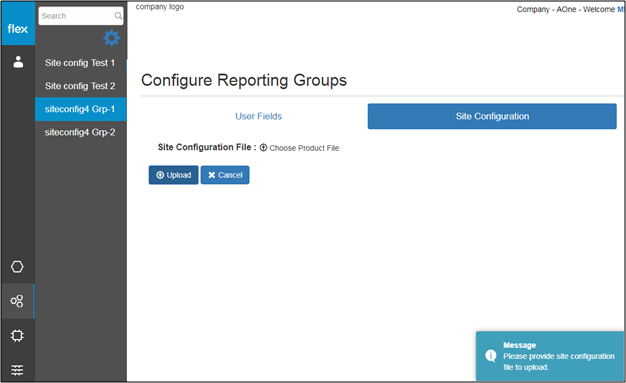Click the blue settings gear icon
The image size is (626, 383).
coord(111,38)
